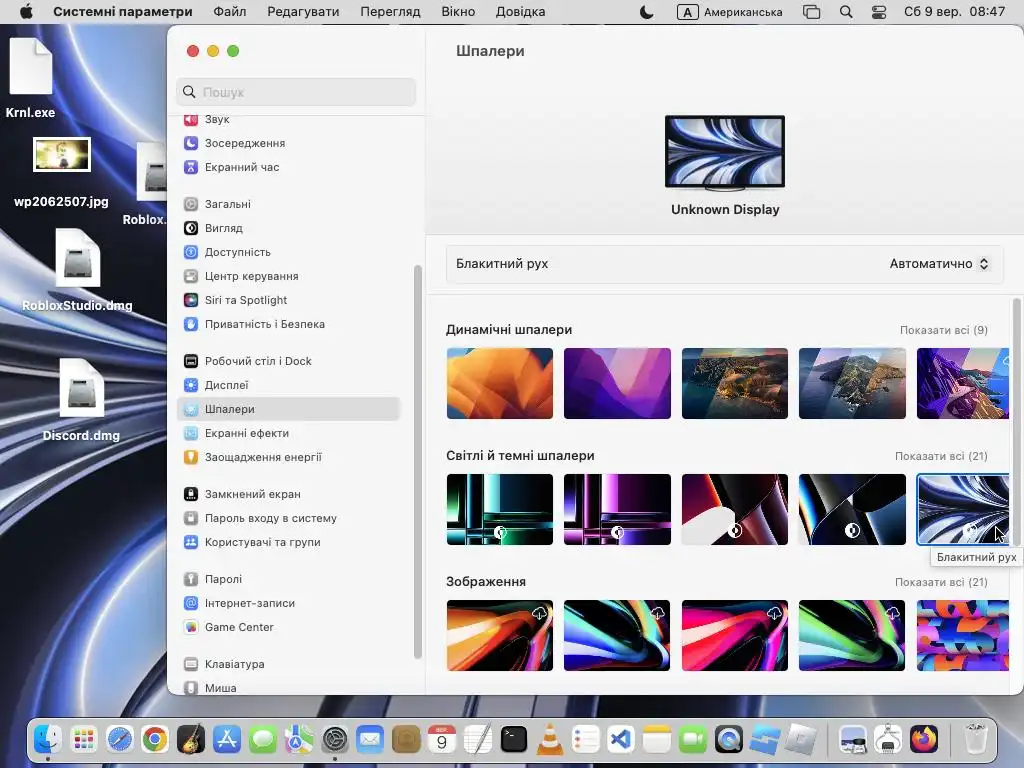Show all 21 Зображення wallpapers
The width and height of the screenshot is (1024, 768).
coord(941,582)
